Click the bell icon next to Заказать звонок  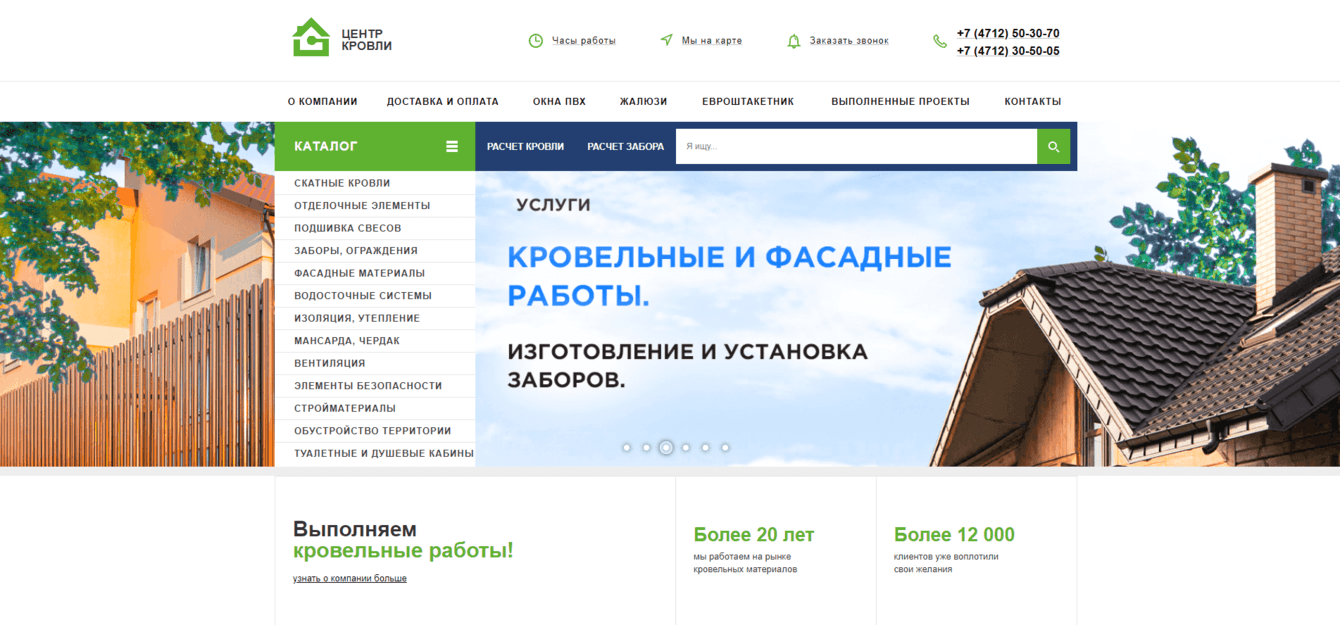794,41
